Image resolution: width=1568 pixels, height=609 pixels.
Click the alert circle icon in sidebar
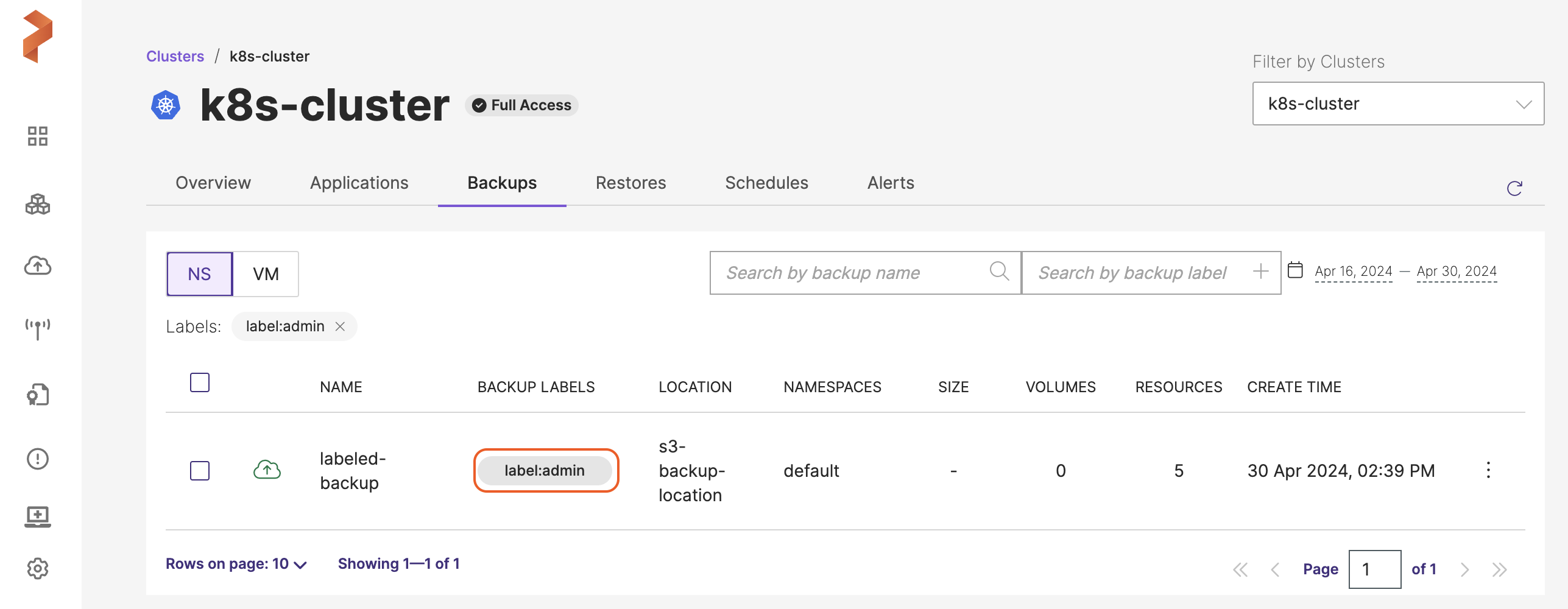[37, 459]
